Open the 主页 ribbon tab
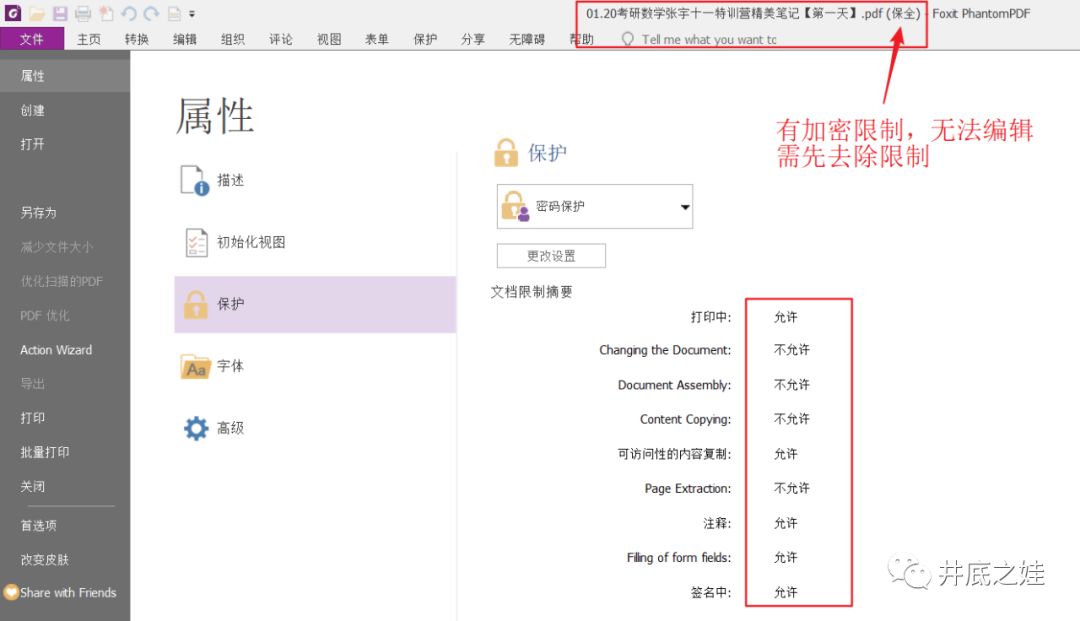Viewport: 1080px width, 621px height. pyautogui.click(x=89, y=39)
